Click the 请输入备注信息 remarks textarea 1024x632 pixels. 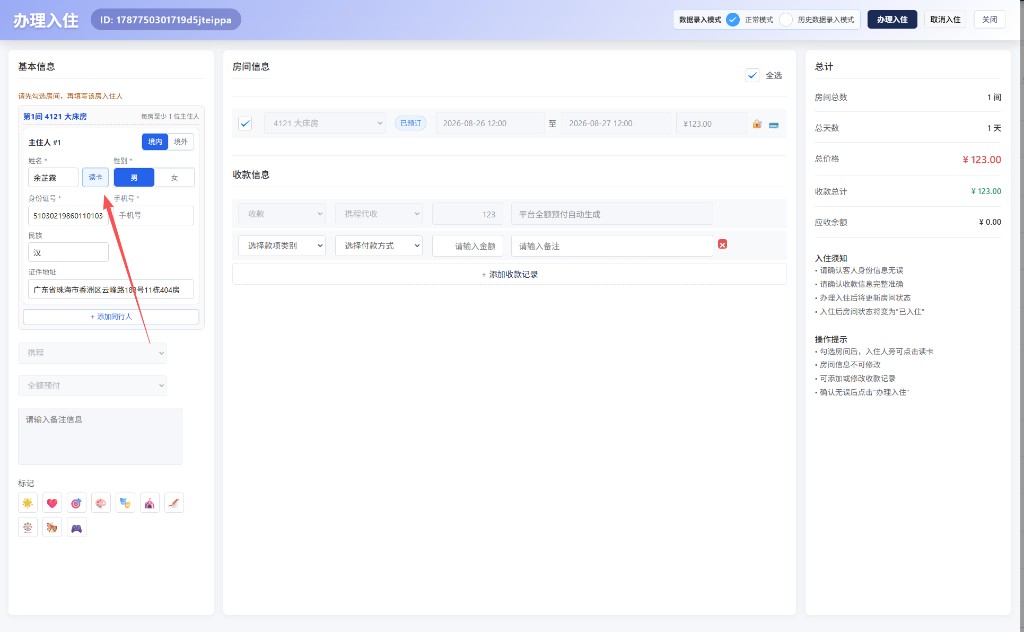[x=101, y=437]
